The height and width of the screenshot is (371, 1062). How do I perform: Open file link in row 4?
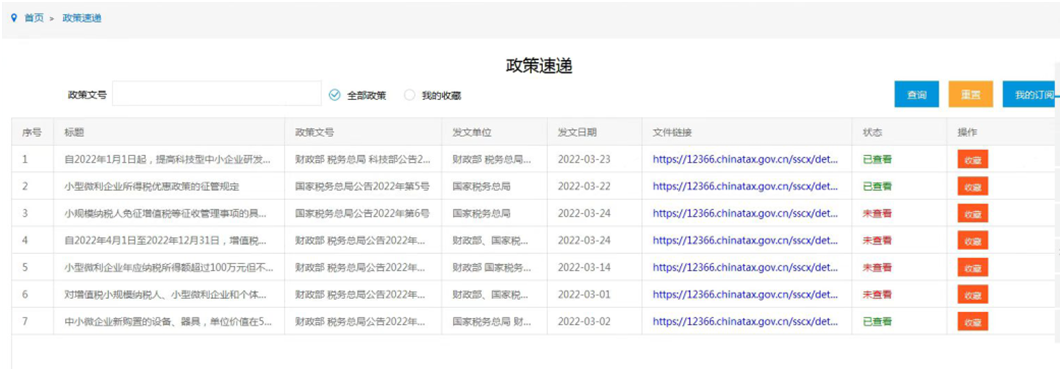(746, 240)
